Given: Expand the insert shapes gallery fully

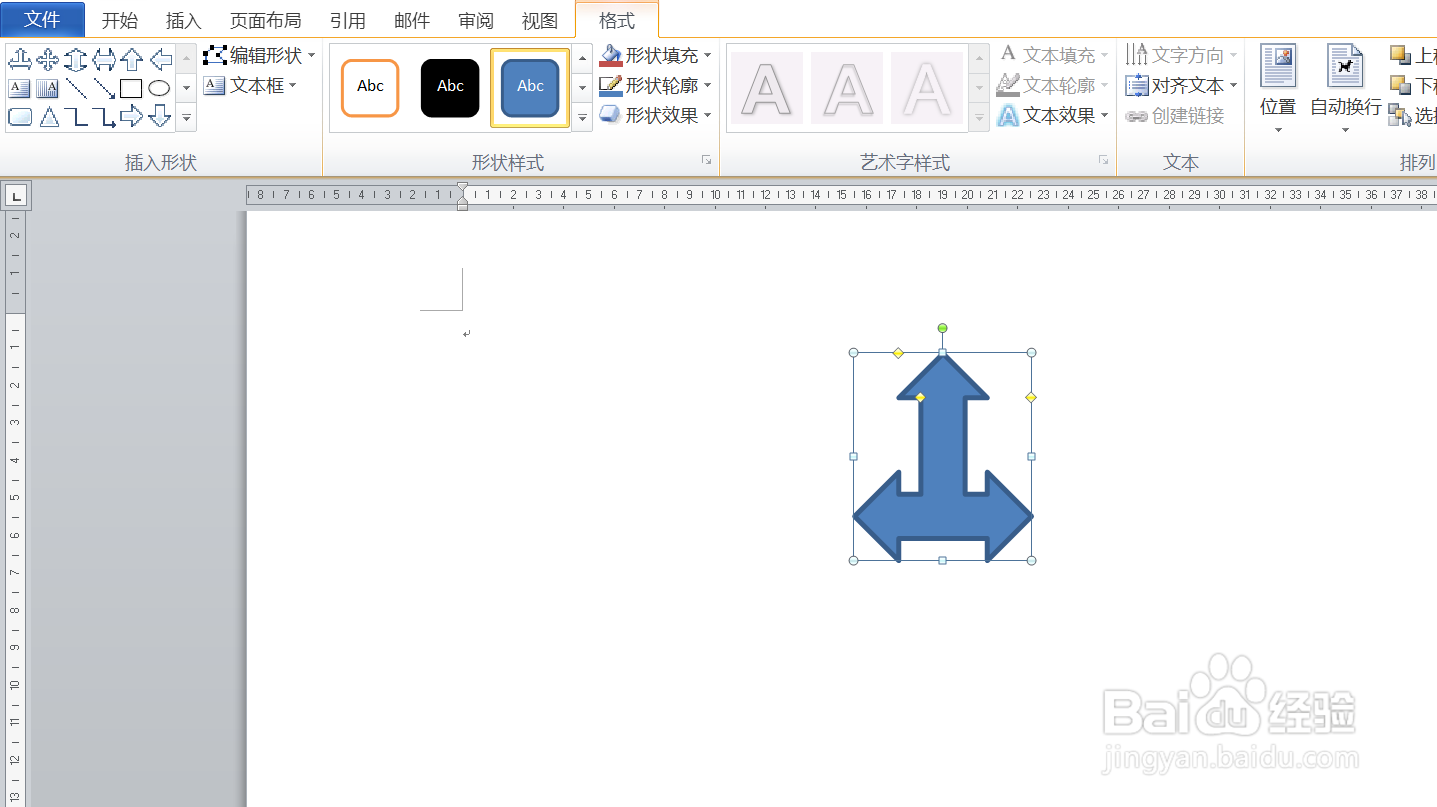Looking at the screenshot, I should (186, 117).
